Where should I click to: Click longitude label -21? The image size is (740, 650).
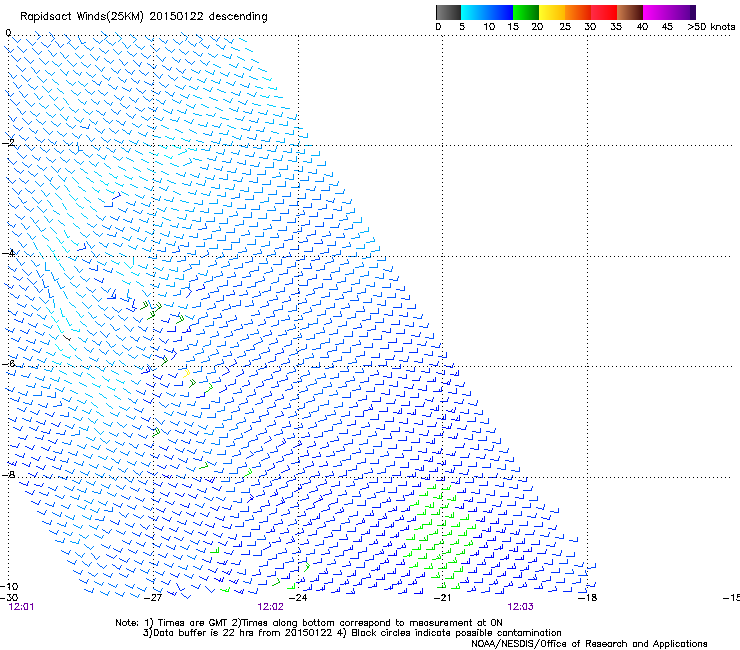[443, 598]
